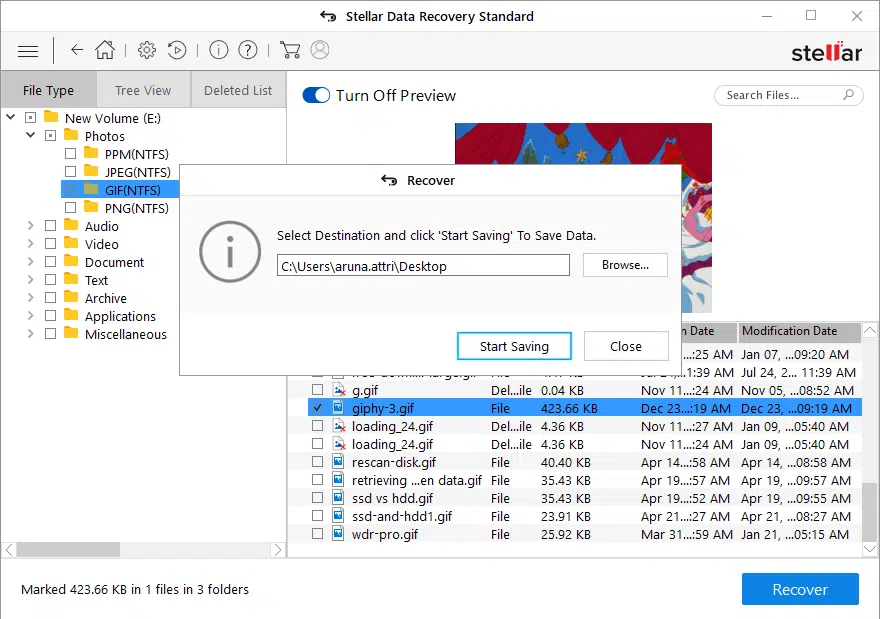Click the Archive folder icon

click(71, 297)
